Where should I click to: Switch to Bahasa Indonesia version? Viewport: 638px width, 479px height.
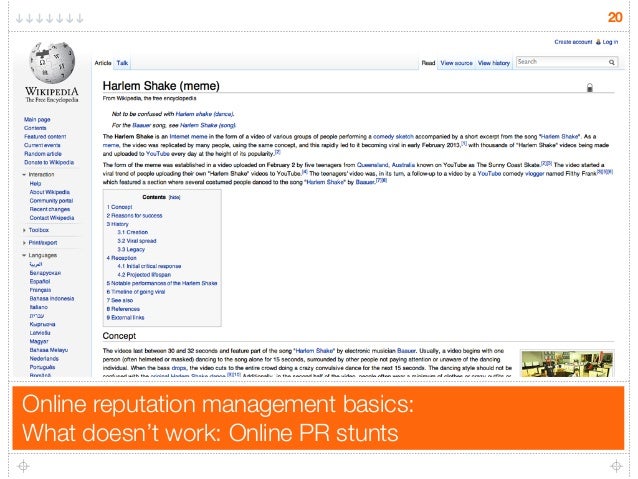tap(52, 299)
